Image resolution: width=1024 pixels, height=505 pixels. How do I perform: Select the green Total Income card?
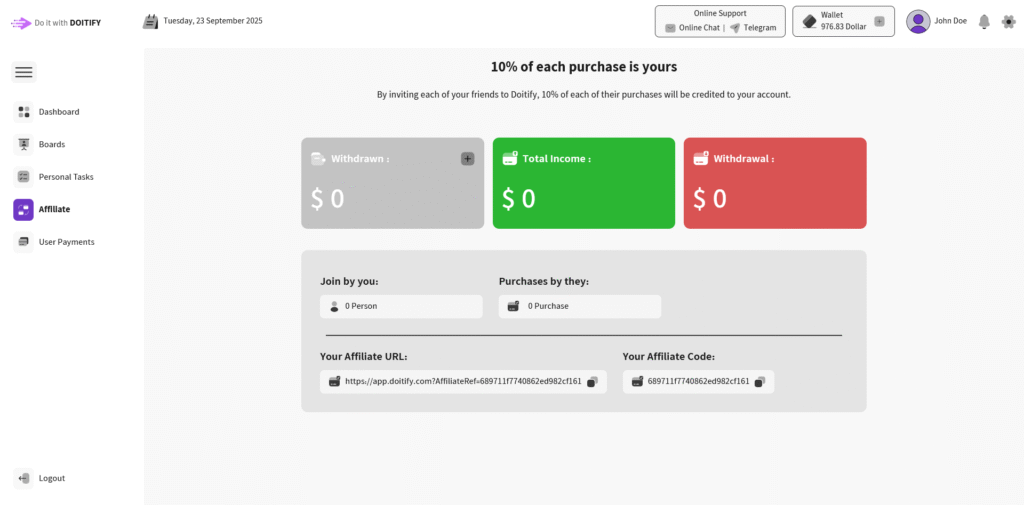[x=584, y=183]
